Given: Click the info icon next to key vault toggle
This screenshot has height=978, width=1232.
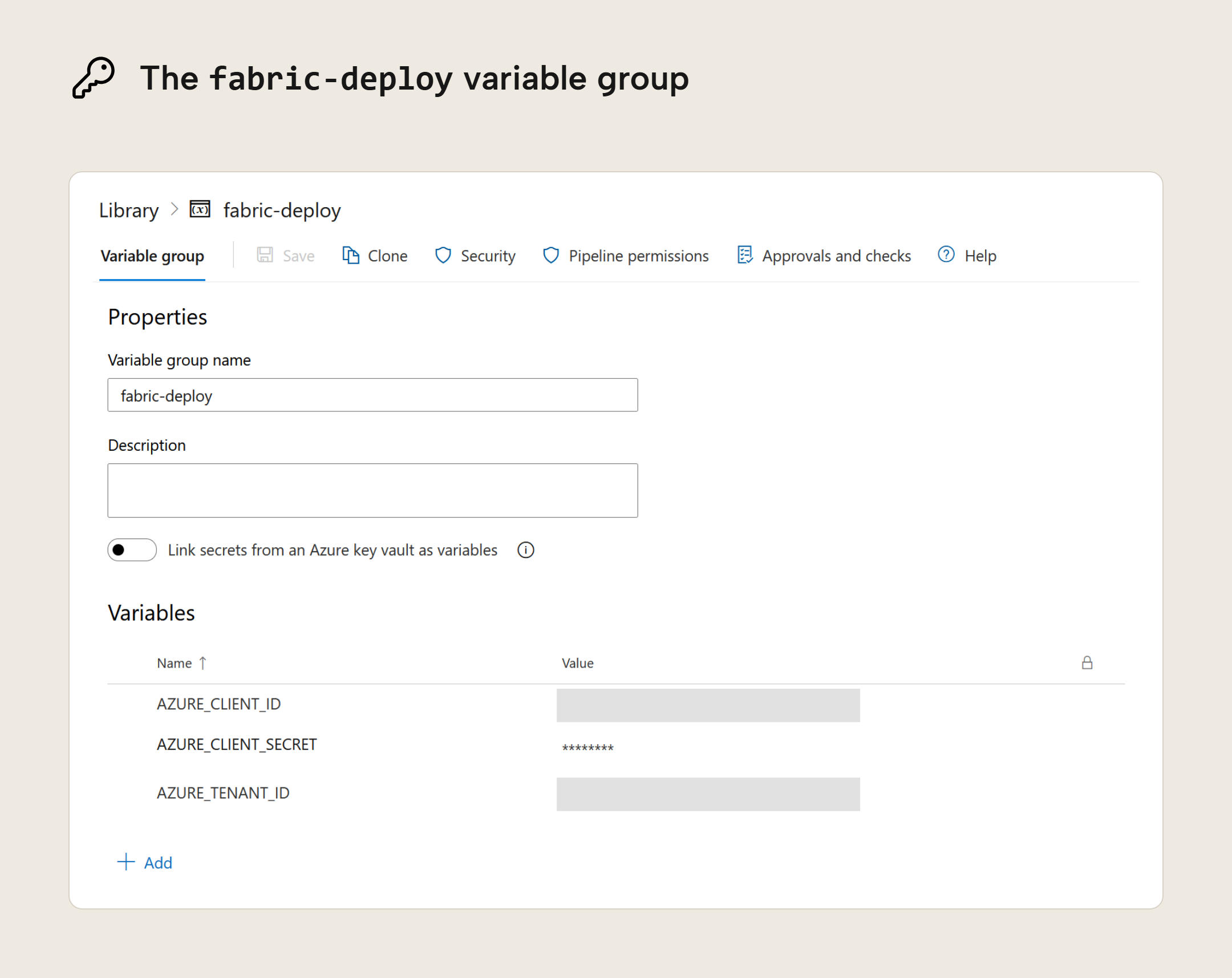Looking at the screenshot, I should pos(526,550).
